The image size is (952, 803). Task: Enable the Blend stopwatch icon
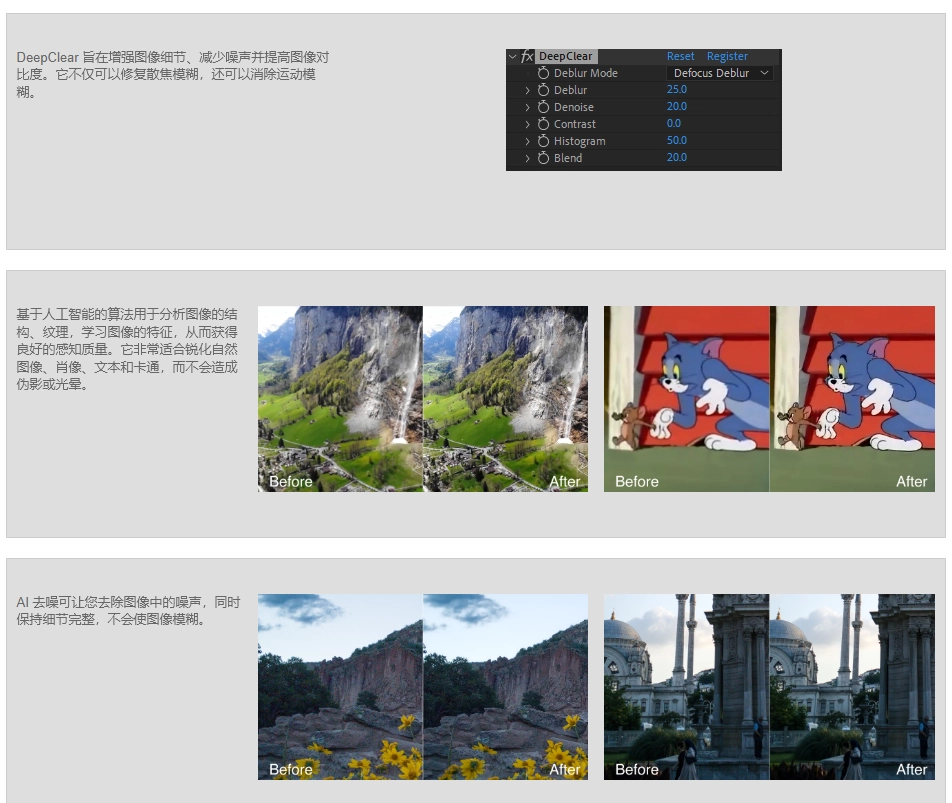544,158
